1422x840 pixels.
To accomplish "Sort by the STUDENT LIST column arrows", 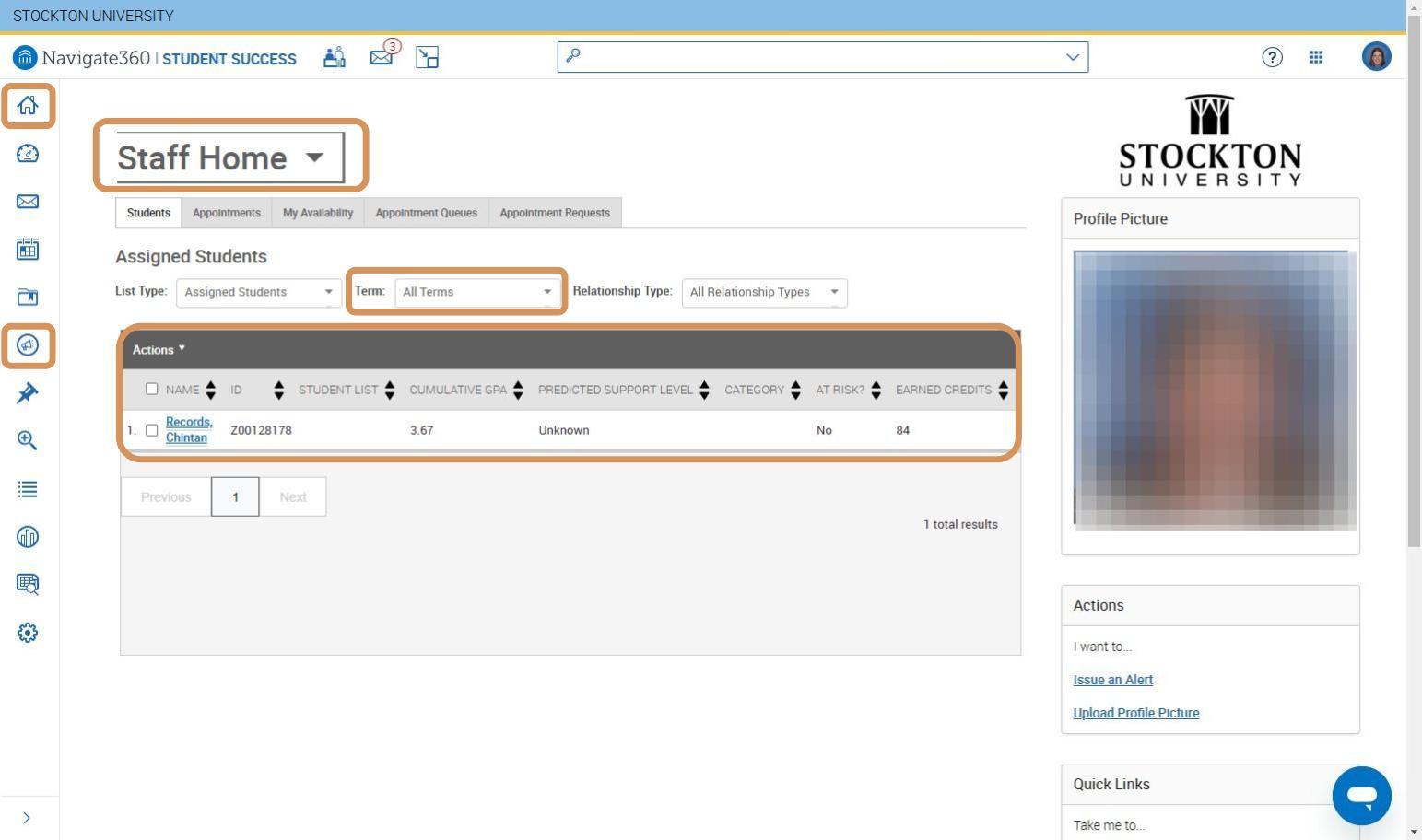I will tap(390, 391).
